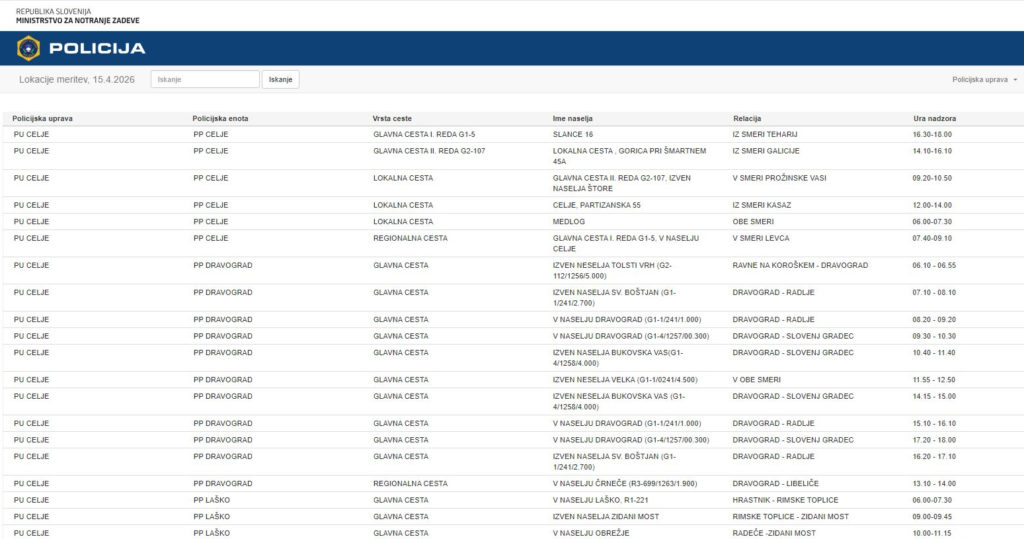Click the Vrsta ceste column header
The width and height of the screenshot is (1024, 539).
(392, 118)
